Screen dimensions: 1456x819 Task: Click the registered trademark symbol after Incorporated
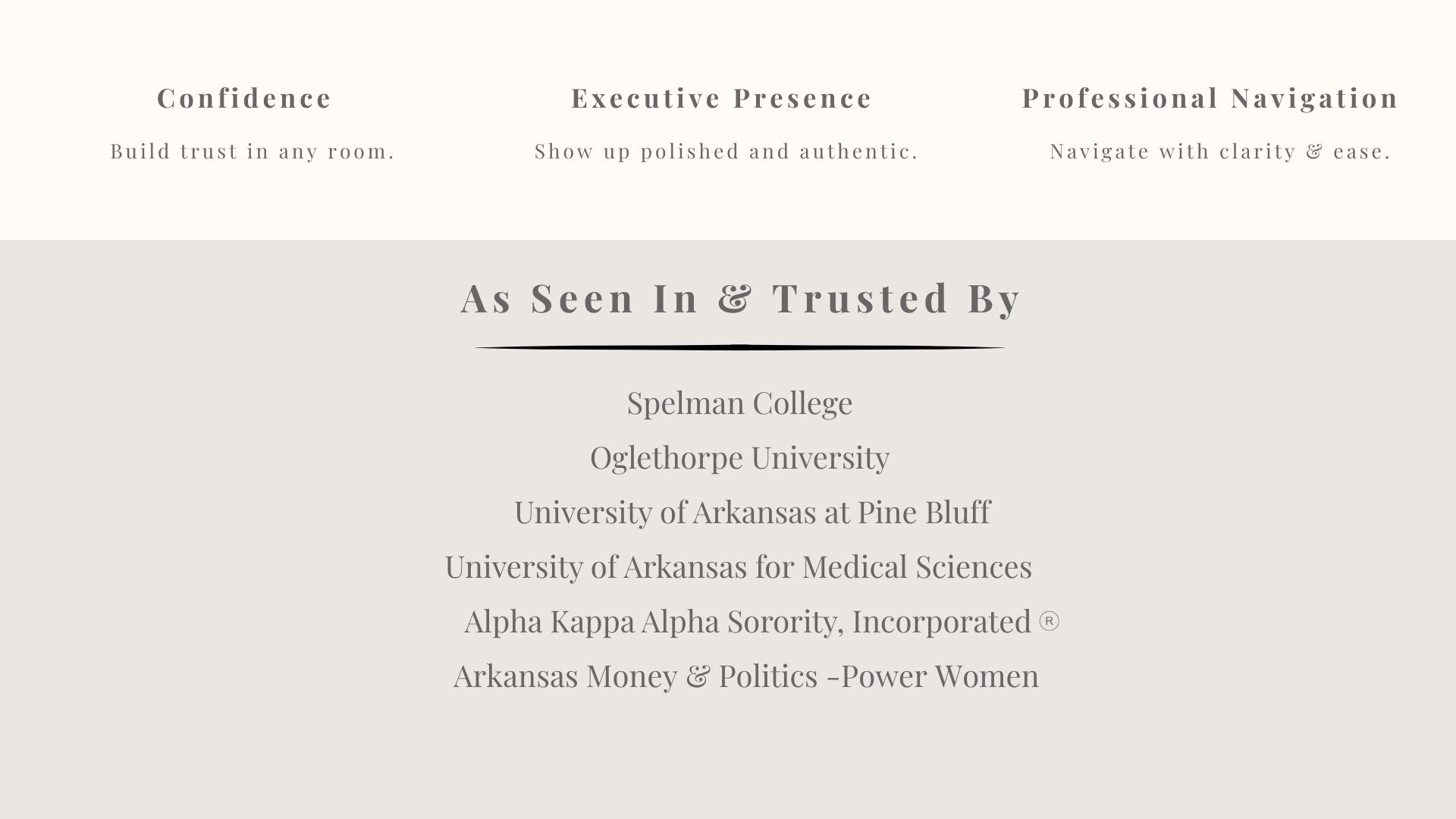[x=1049, y=622]
